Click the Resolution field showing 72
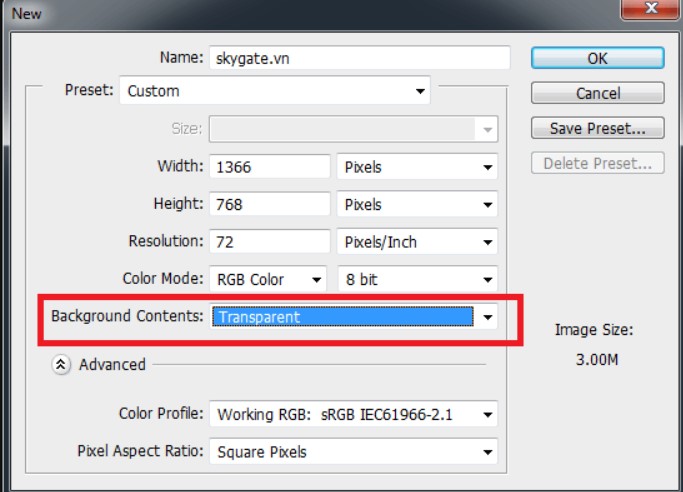 (x=270, y=242)
